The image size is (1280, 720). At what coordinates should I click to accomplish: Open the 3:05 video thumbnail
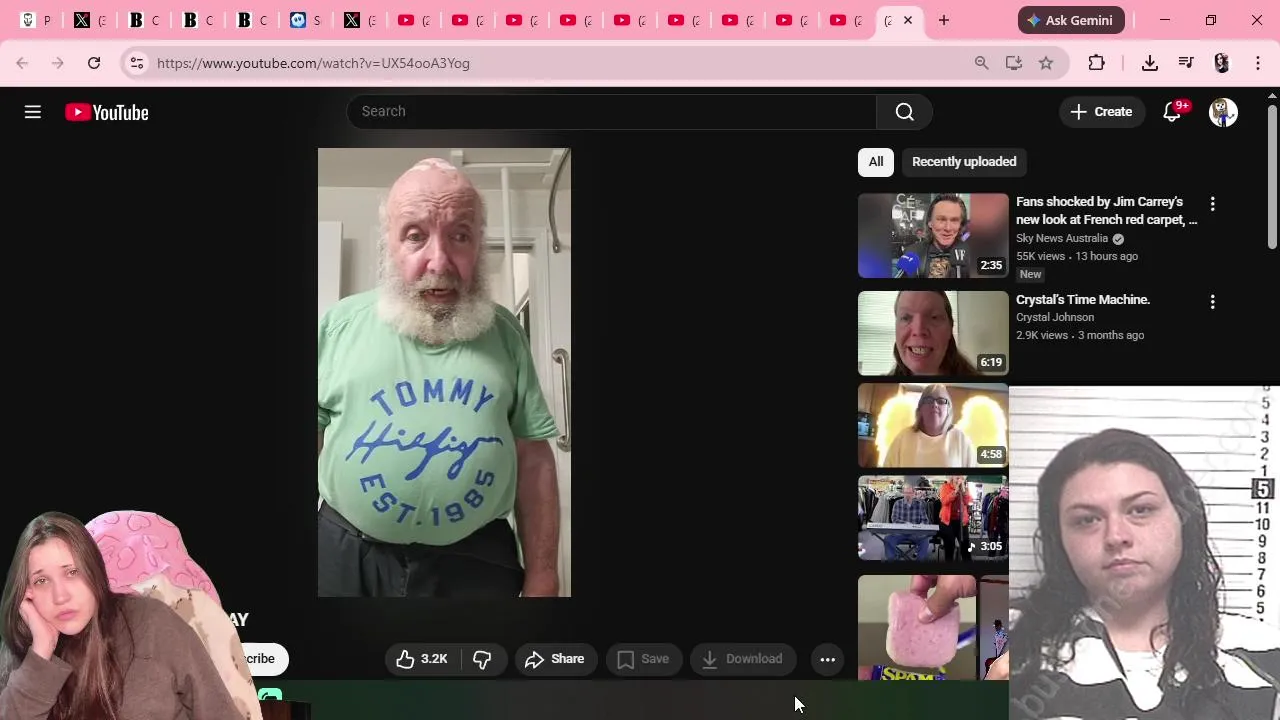pos(933,517)
